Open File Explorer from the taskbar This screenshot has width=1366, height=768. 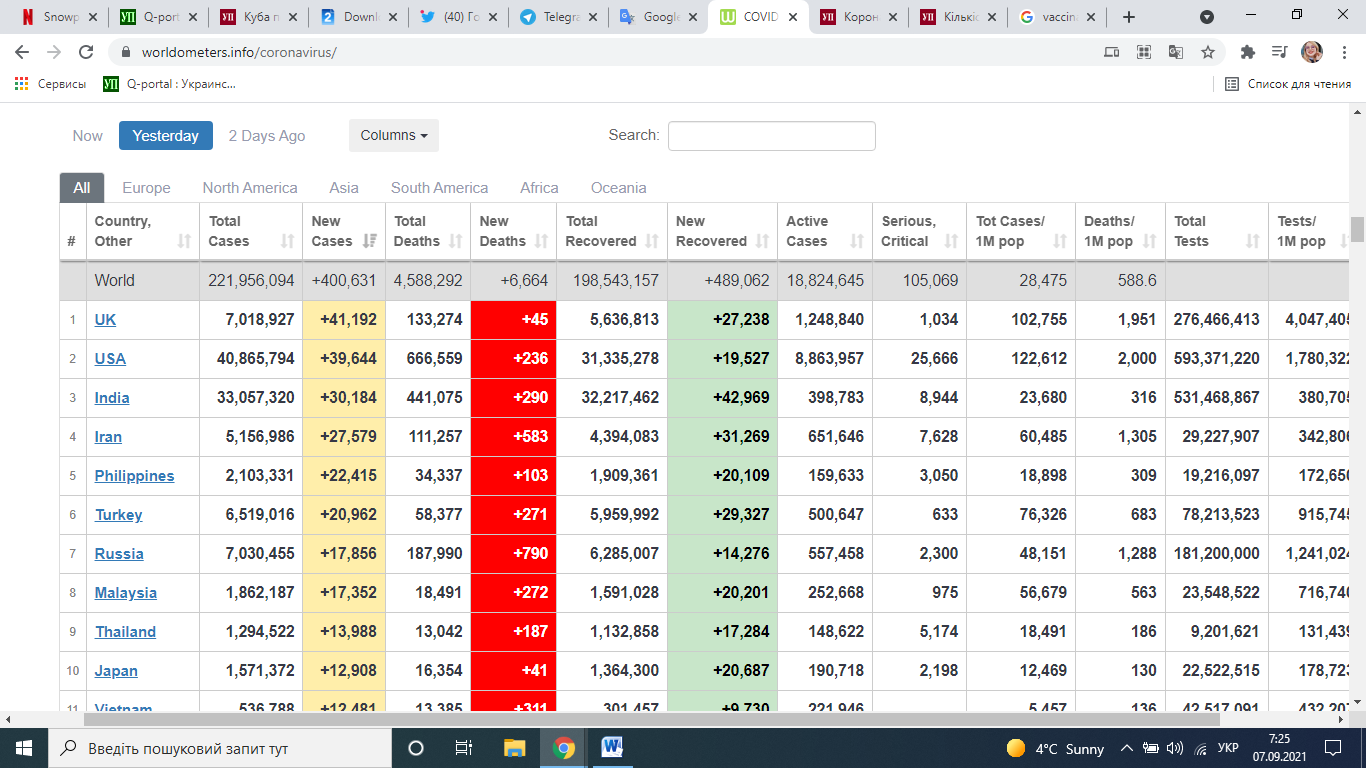point(514,747)
